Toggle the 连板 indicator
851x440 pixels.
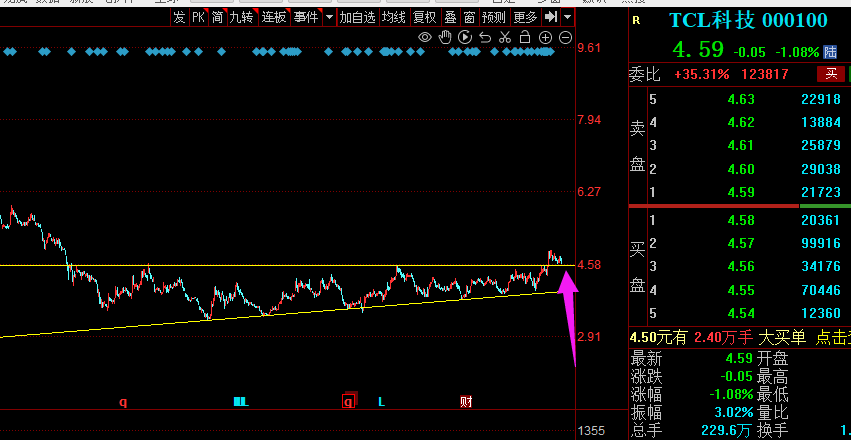pyautogui.click(x=274, y=17)
